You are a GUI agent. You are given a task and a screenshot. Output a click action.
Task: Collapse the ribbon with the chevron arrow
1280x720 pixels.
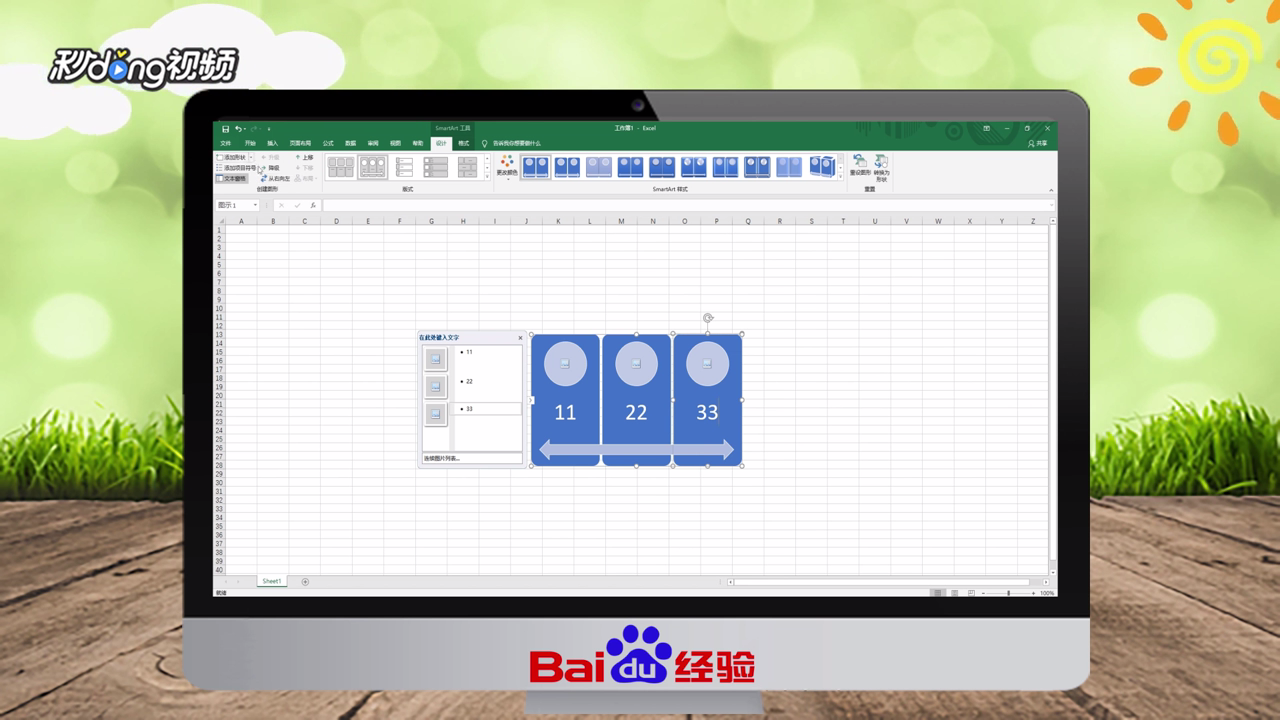pos(1050,189)
